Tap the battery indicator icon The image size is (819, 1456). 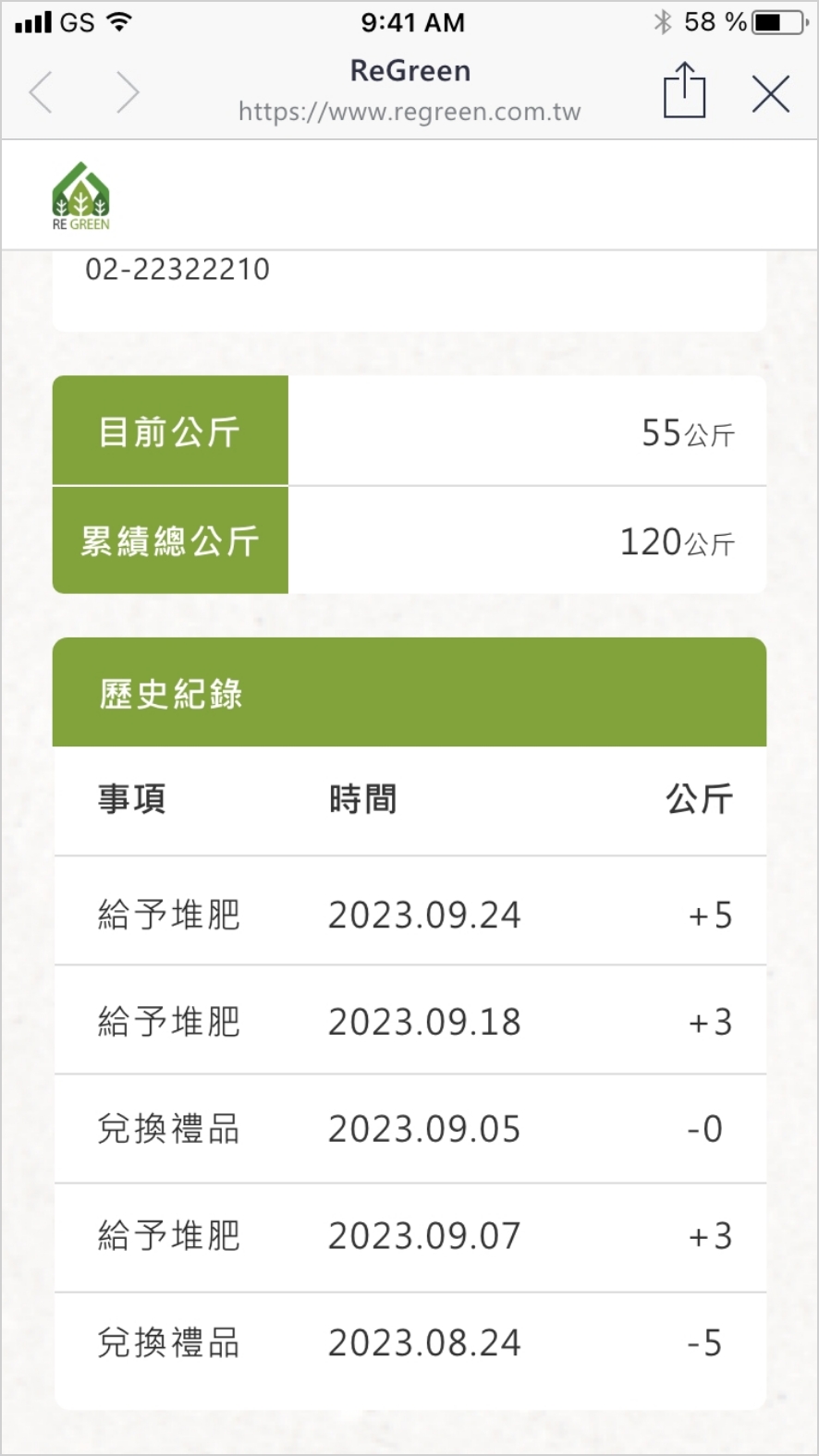pos(778,22)
